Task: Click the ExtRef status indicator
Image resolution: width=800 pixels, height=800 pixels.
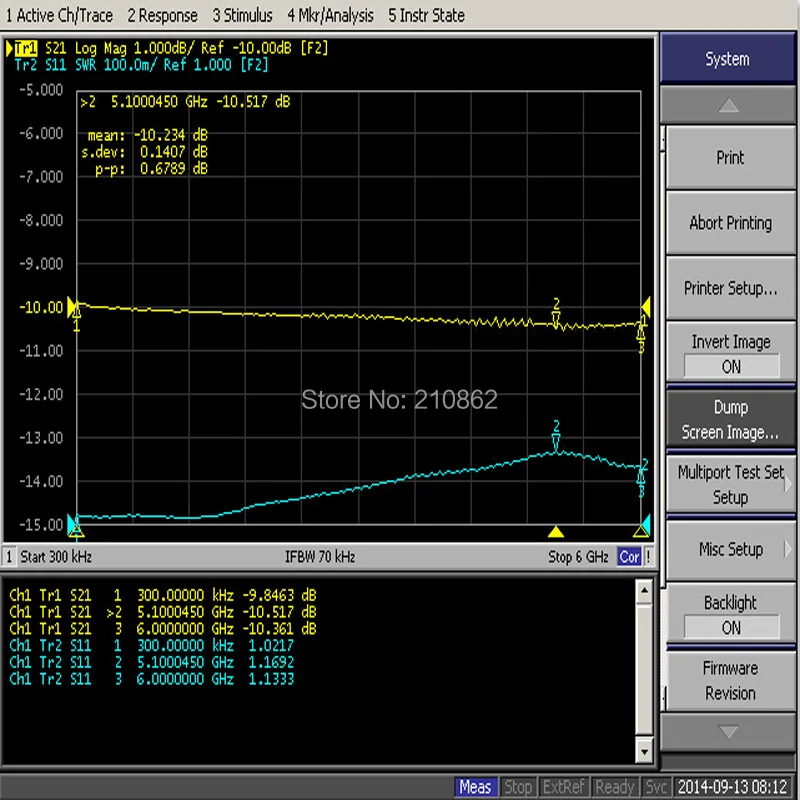Action: pyautogui.click(x=563, y=787)
